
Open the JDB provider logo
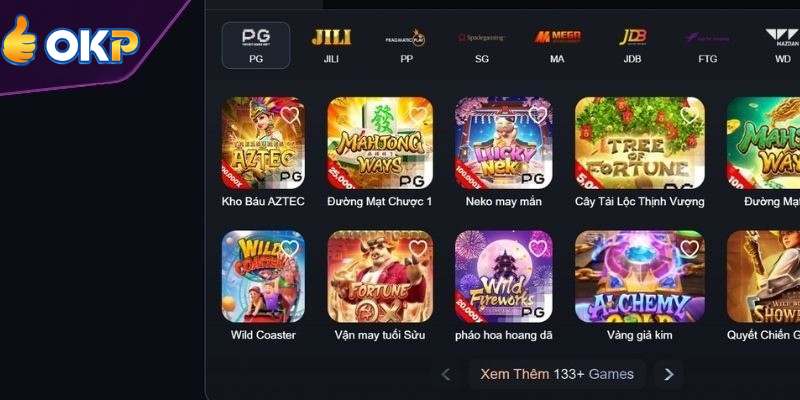(x=633, y=37)
